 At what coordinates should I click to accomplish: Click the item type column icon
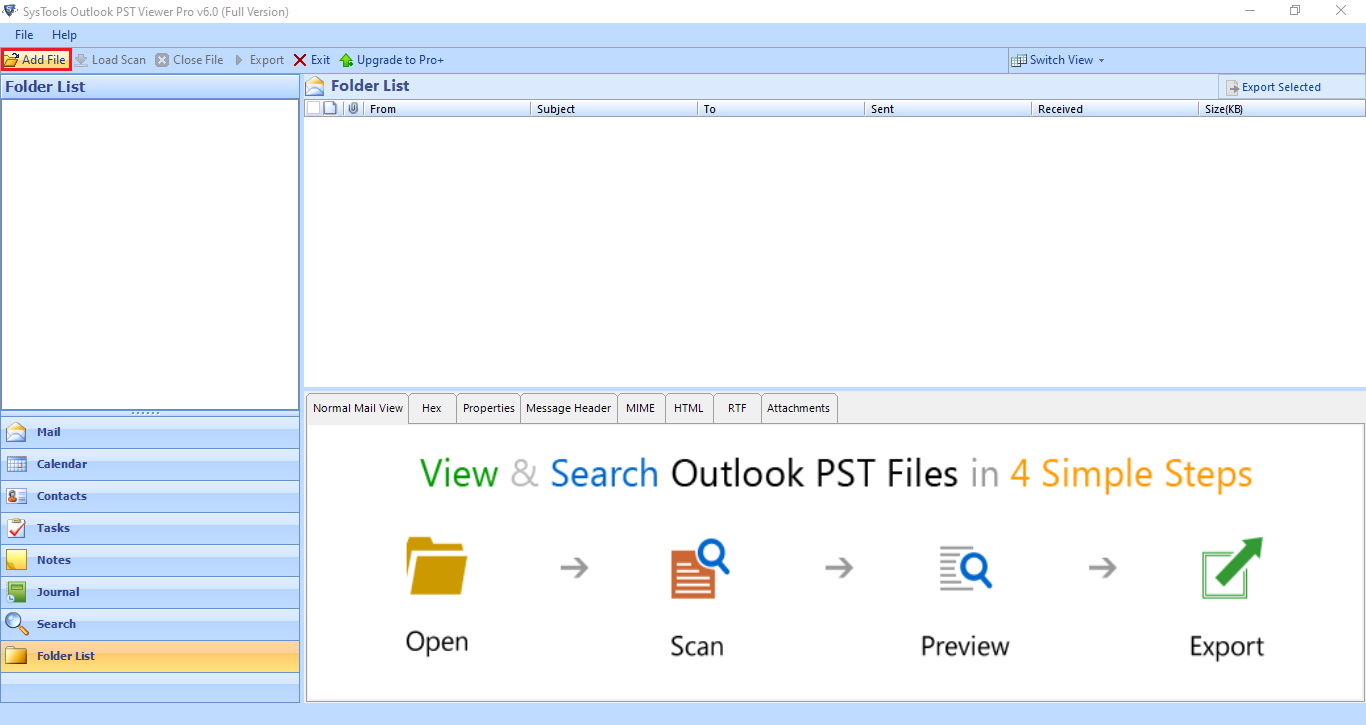(330, 108)
